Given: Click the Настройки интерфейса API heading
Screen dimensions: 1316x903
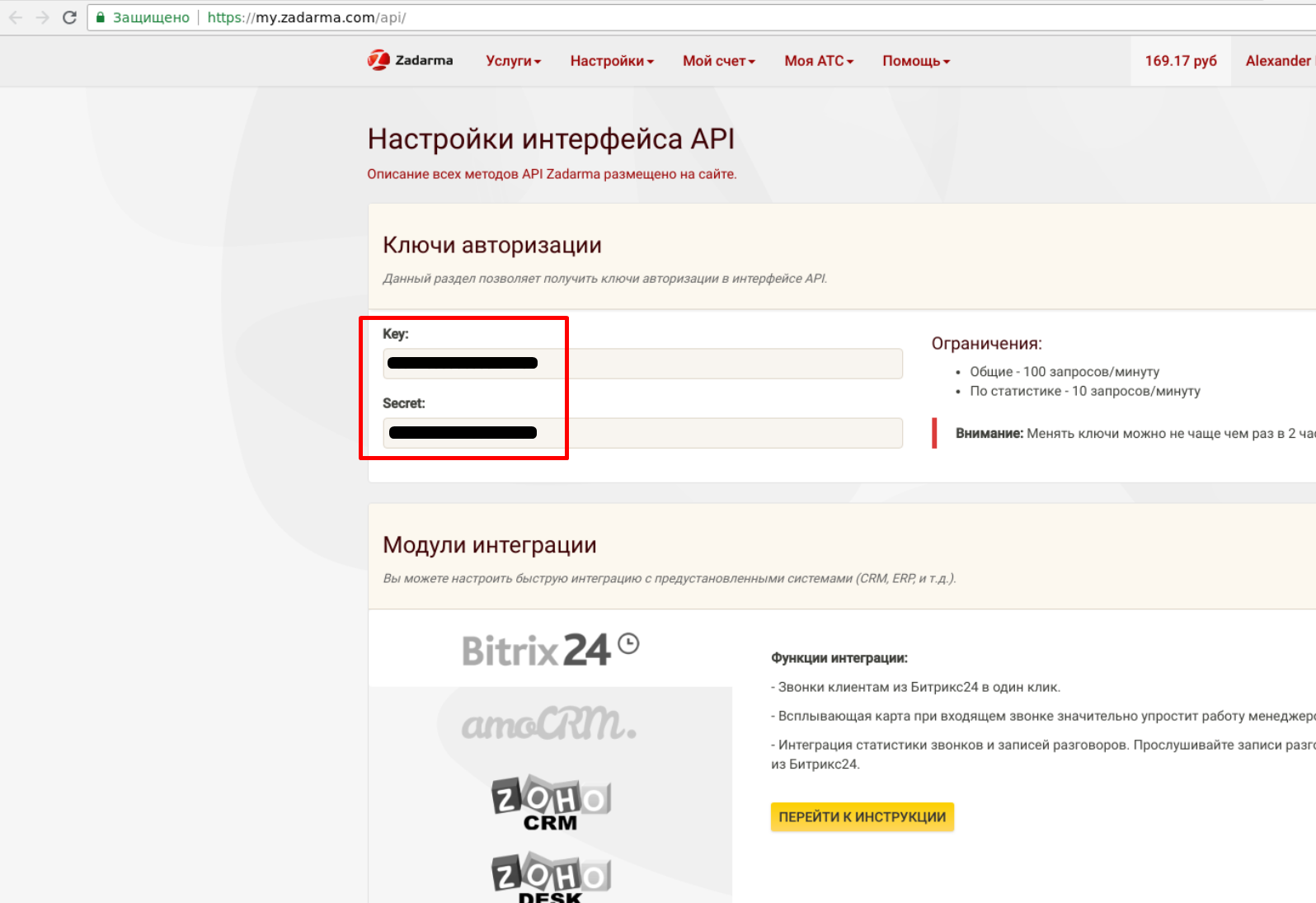Looking at the screenshot, I should point(551,139).
